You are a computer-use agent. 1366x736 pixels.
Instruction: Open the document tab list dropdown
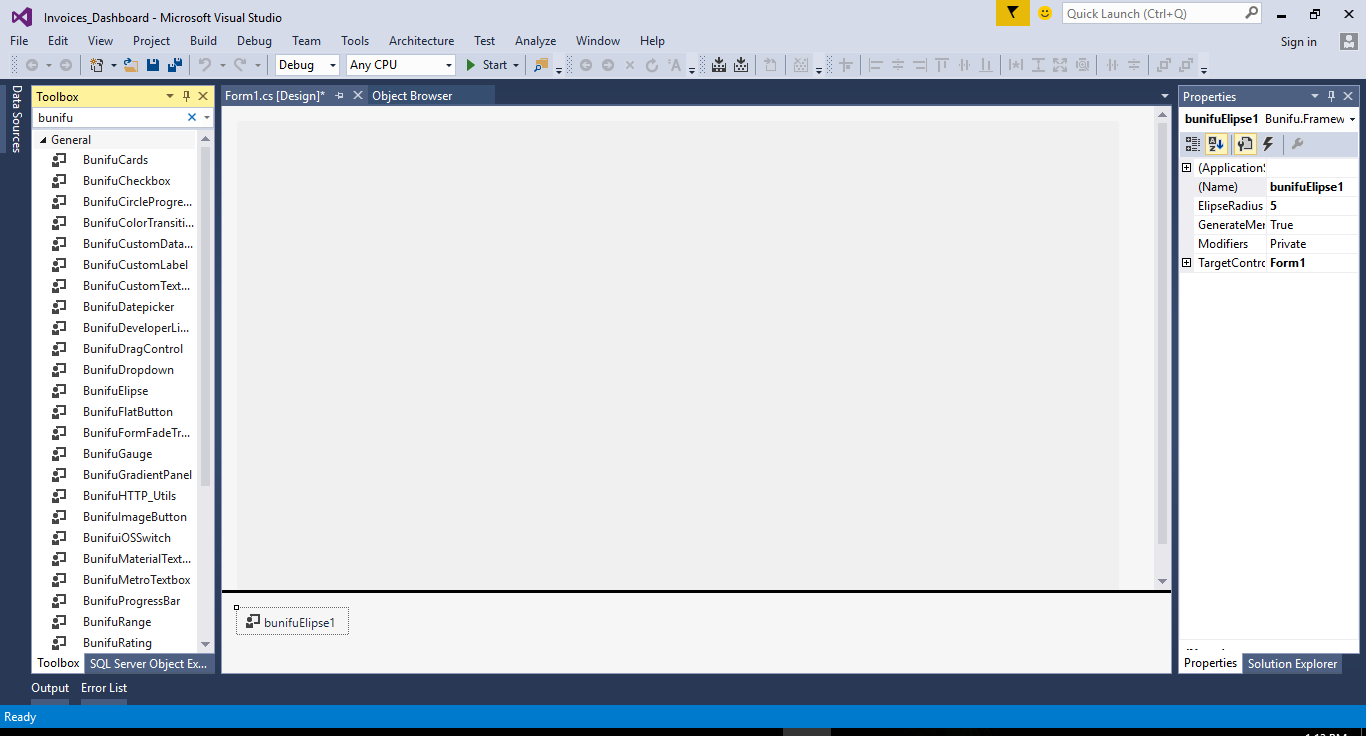(x=1164, y=96)
